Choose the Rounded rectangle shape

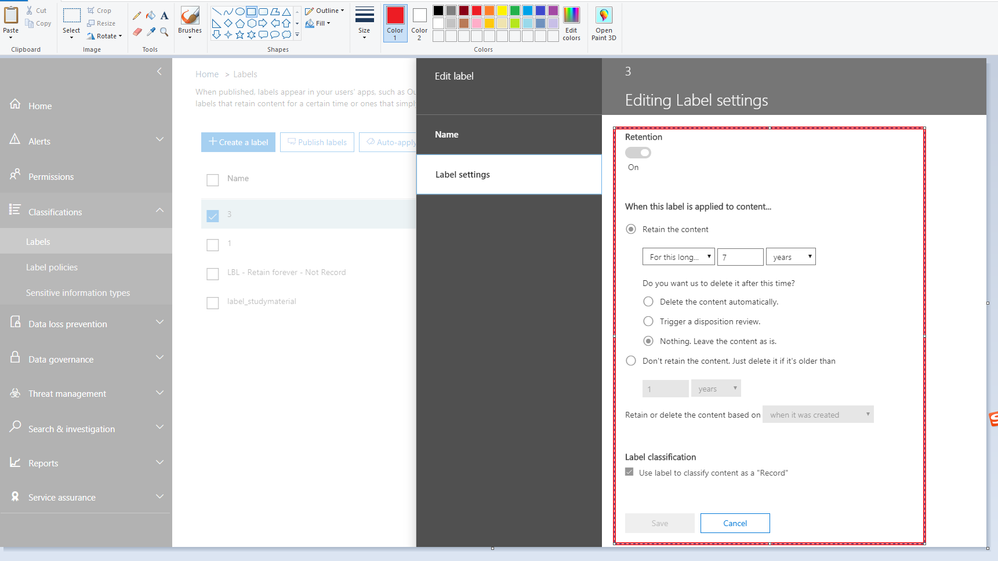pos(263,11)
